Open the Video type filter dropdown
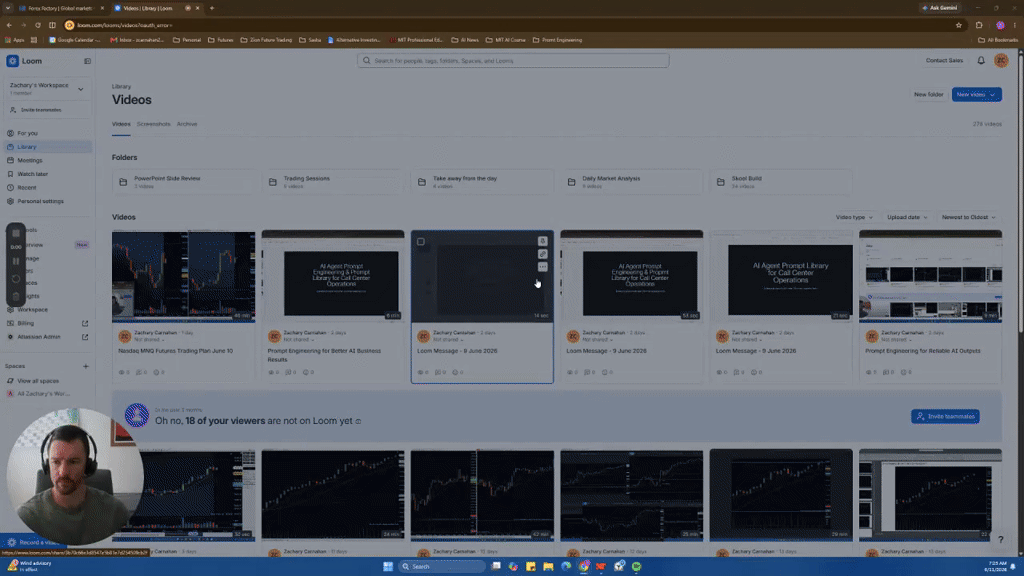The width and height of the screenshot is (1024, 576). (x=854, y=217)
